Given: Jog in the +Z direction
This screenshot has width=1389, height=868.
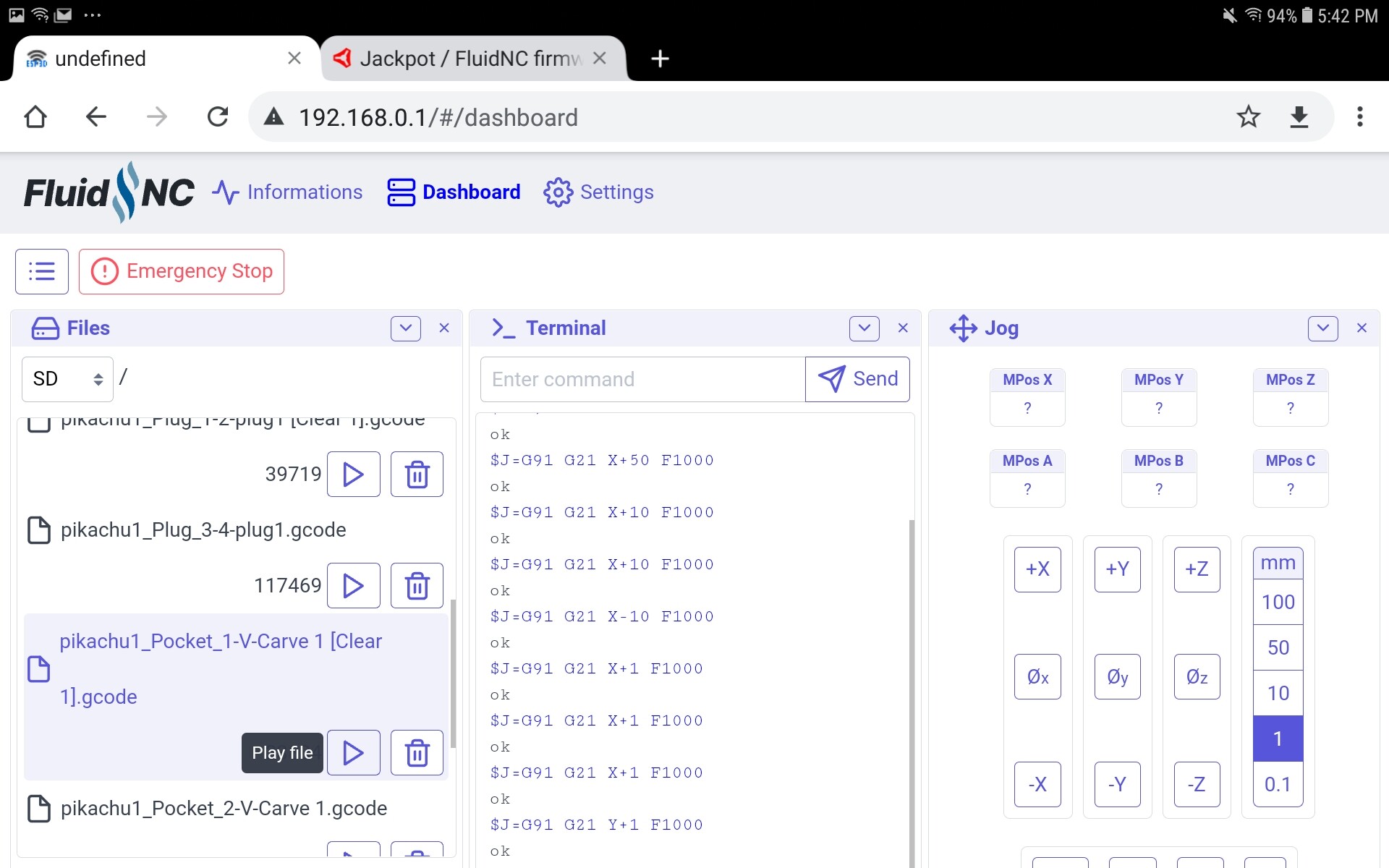Looking at the screenshot, I should point(1197,569).
